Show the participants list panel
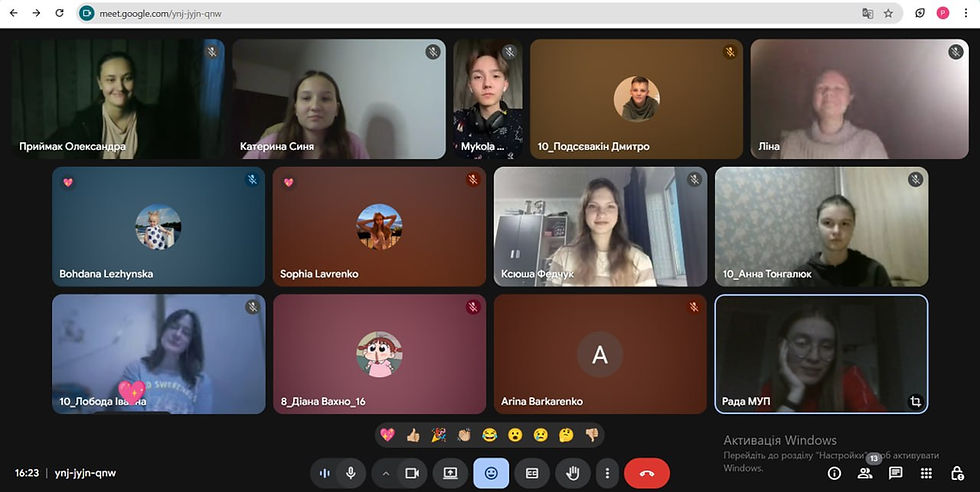 865,473
